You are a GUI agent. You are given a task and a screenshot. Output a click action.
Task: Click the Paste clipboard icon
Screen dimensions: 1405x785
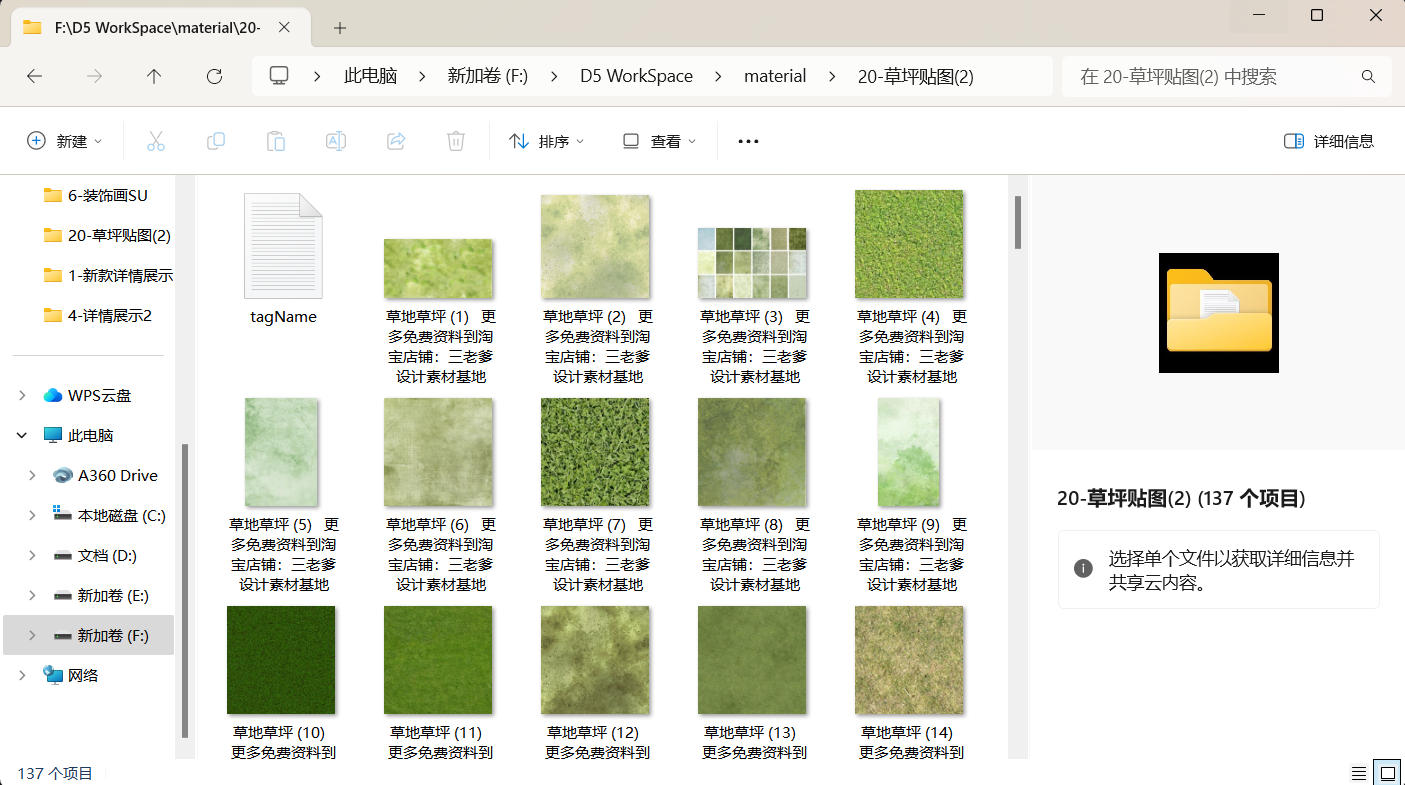pos(276,141)
